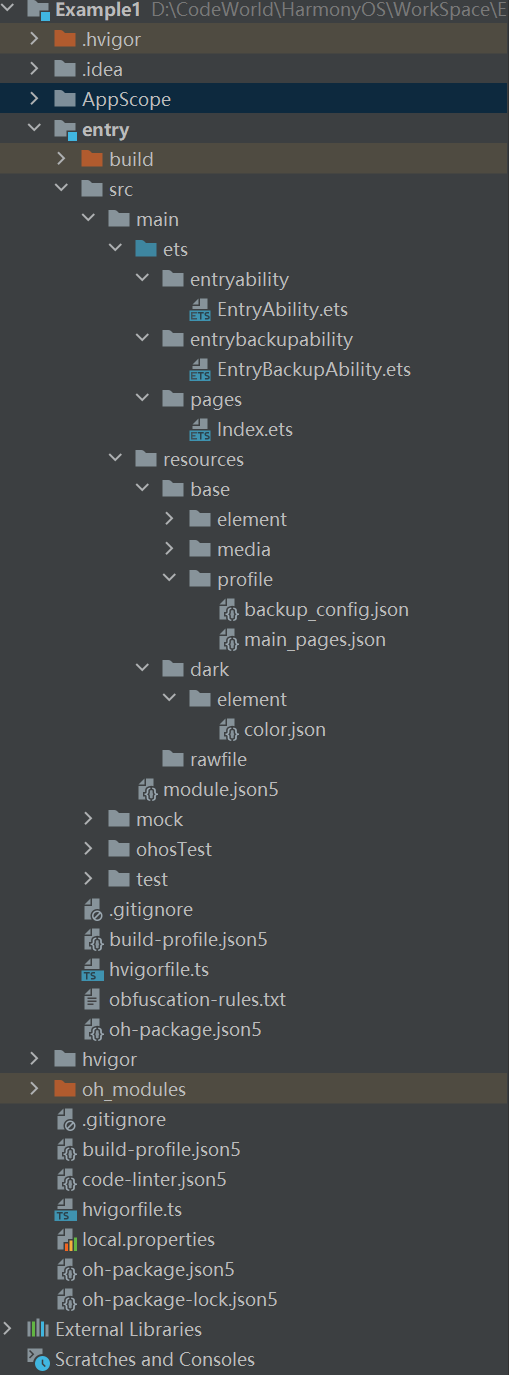The height and width of the screenshot is (1375, 509).
Task: Click the local.properties file icon
Action: pyautogui.click(x=65, y=1240)
